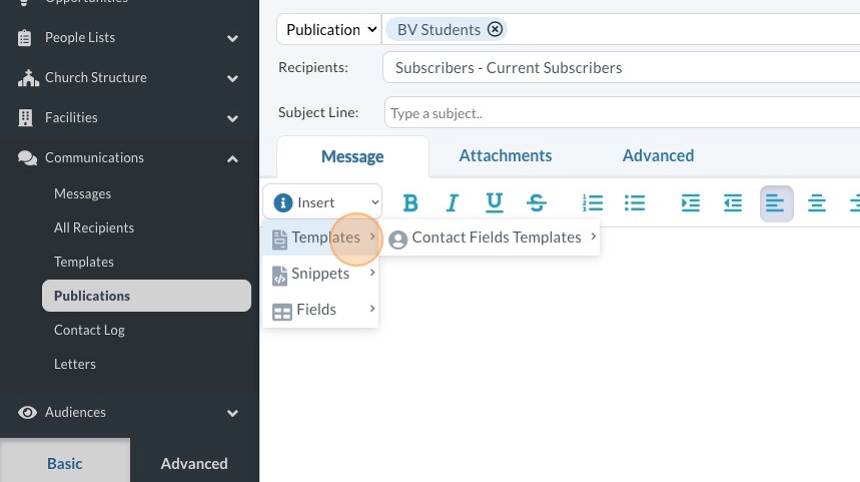Collapse the Communications sidebar section
This screenshot has width=860, height=482.
pos(232,158)
